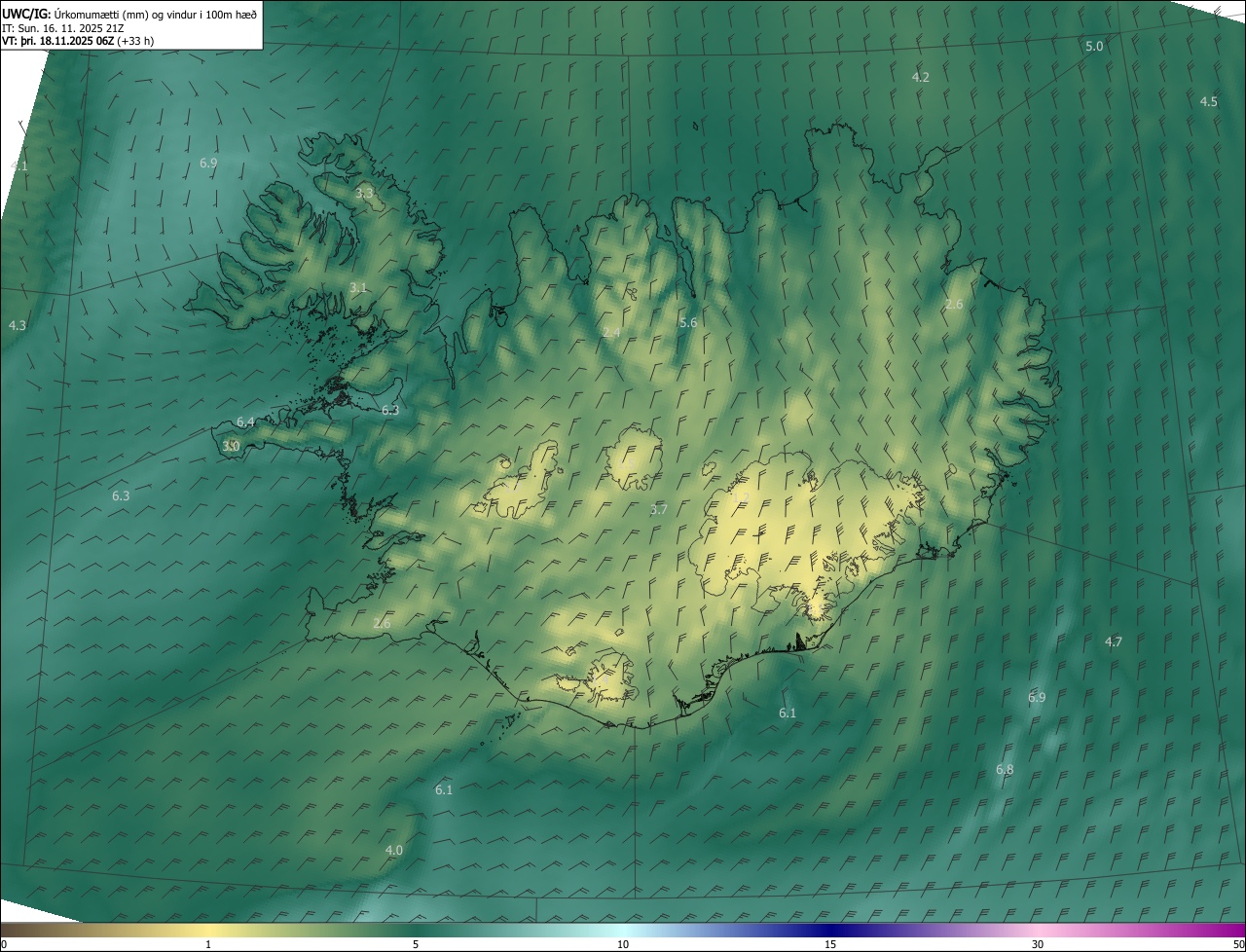The width and height of the screenshot is (1246, 952).
Task: Click the color scale tick label 1
Action: [208, 944]
